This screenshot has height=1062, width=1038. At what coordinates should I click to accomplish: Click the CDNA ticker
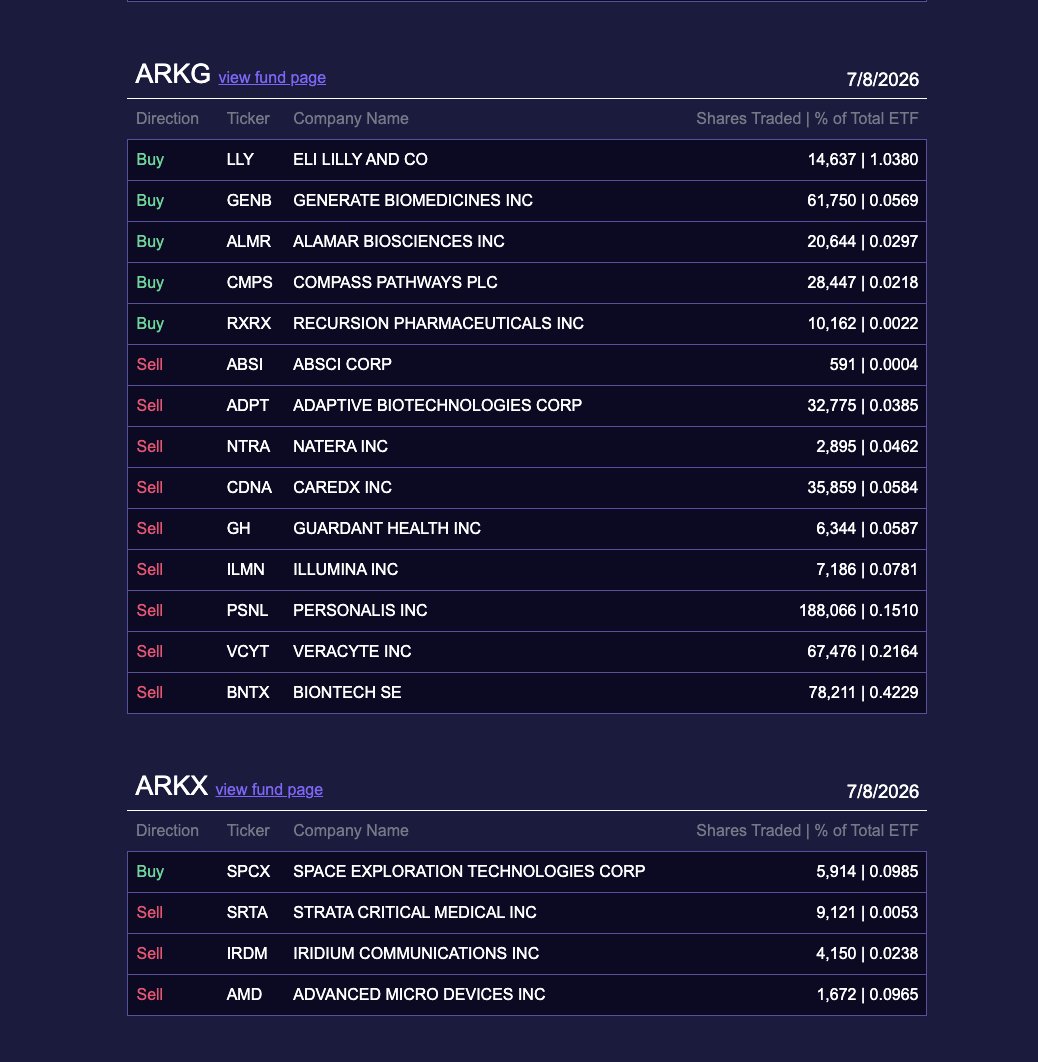point(249,488)
